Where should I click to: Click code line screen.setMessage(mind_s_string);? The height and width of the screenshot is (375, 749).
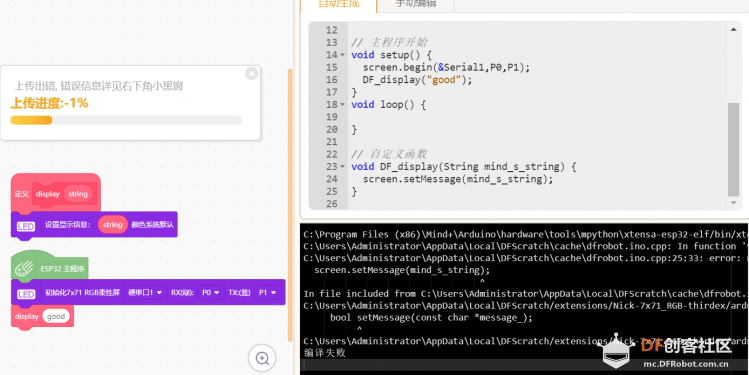tap(458, 179)
